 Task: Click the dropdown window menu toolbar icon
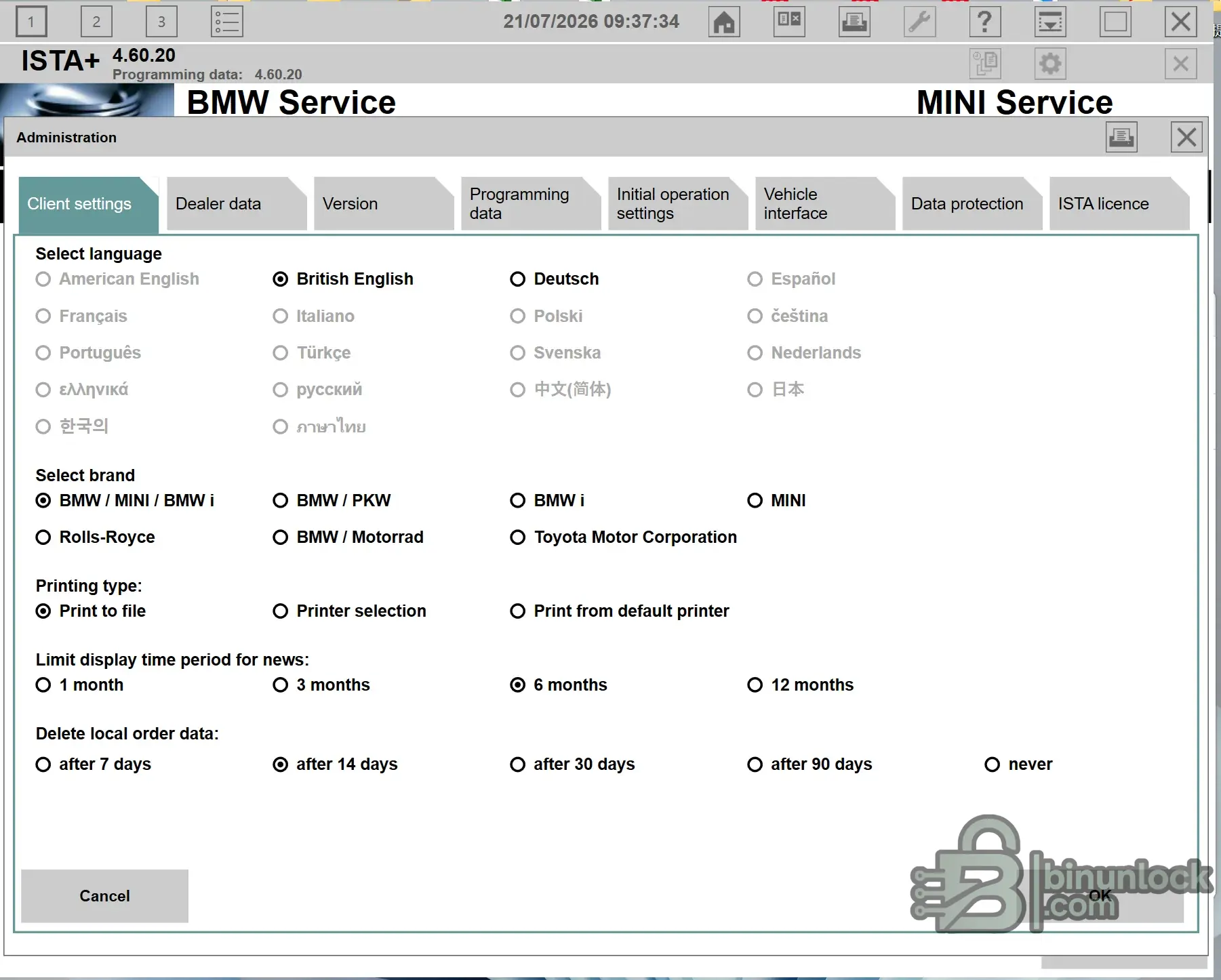click(1050, 22)
